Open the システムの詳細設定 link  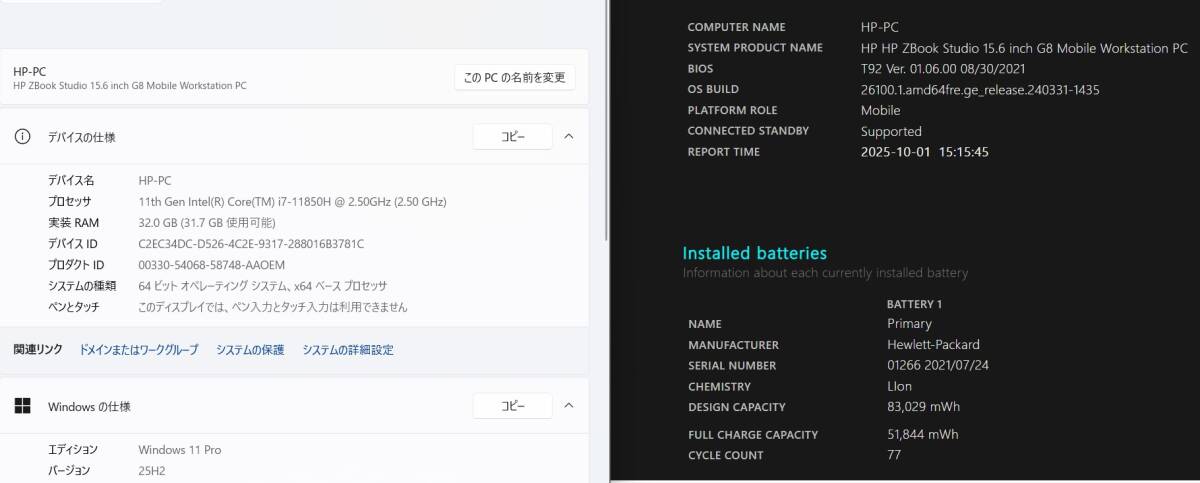coord(348,350)
